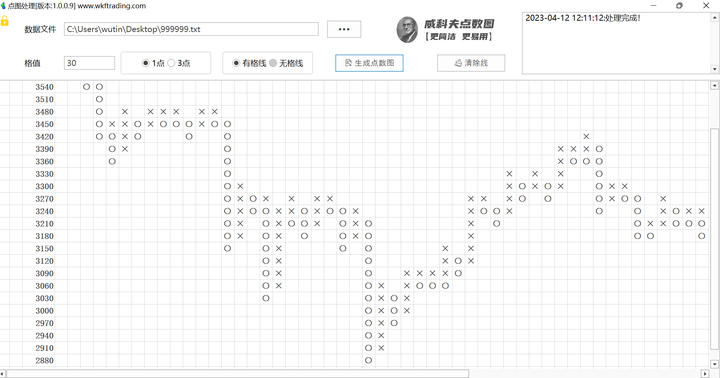This screenshot has width=720, height=378.
Task: Click the 3030 price row label
Action: point(45,298)
